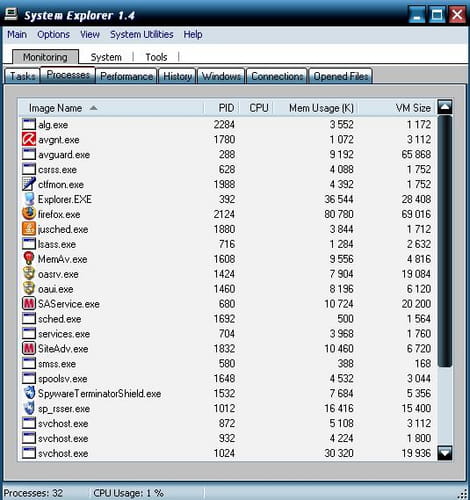Click the McAfee SiteAdv.exe icon
This screenshot has width=470, height=500.
click(29, 348)
